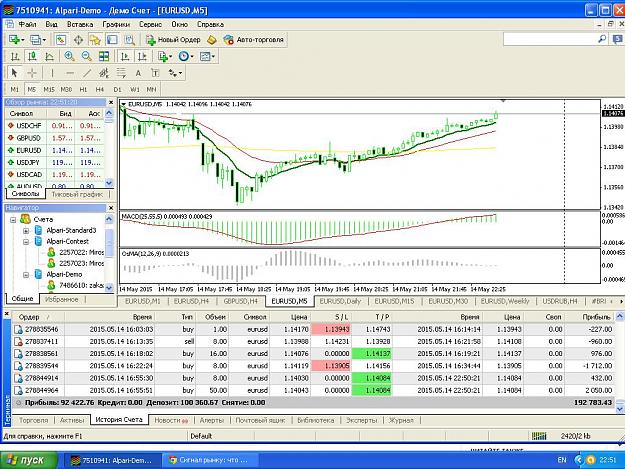Image resolution: width=625 pixels, height=469 pixels.
Task: Open the Chrome taskbar button
Action: tap(208, 460)
